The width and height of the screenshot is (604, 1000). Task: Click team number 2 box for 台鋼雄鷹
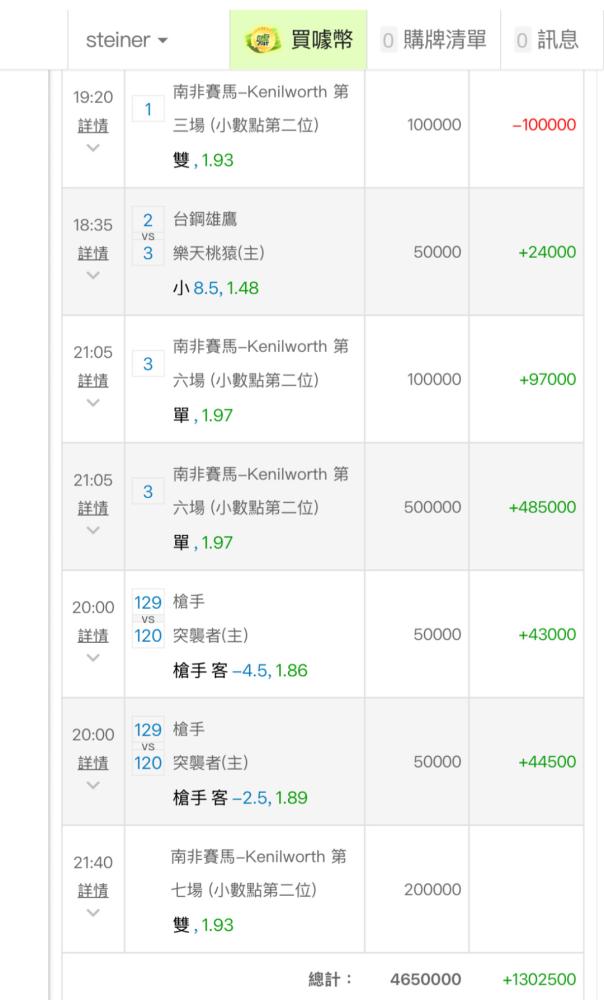point(148,220)
